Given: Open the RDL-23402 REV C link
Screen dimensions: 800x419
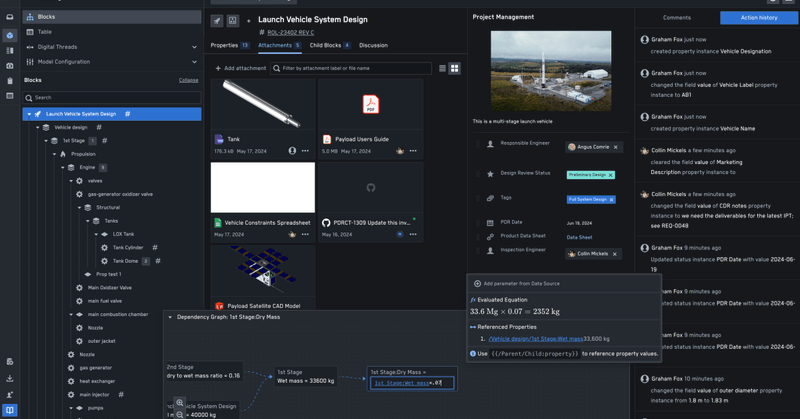Looking at the screenshot, I should (290, 33).
